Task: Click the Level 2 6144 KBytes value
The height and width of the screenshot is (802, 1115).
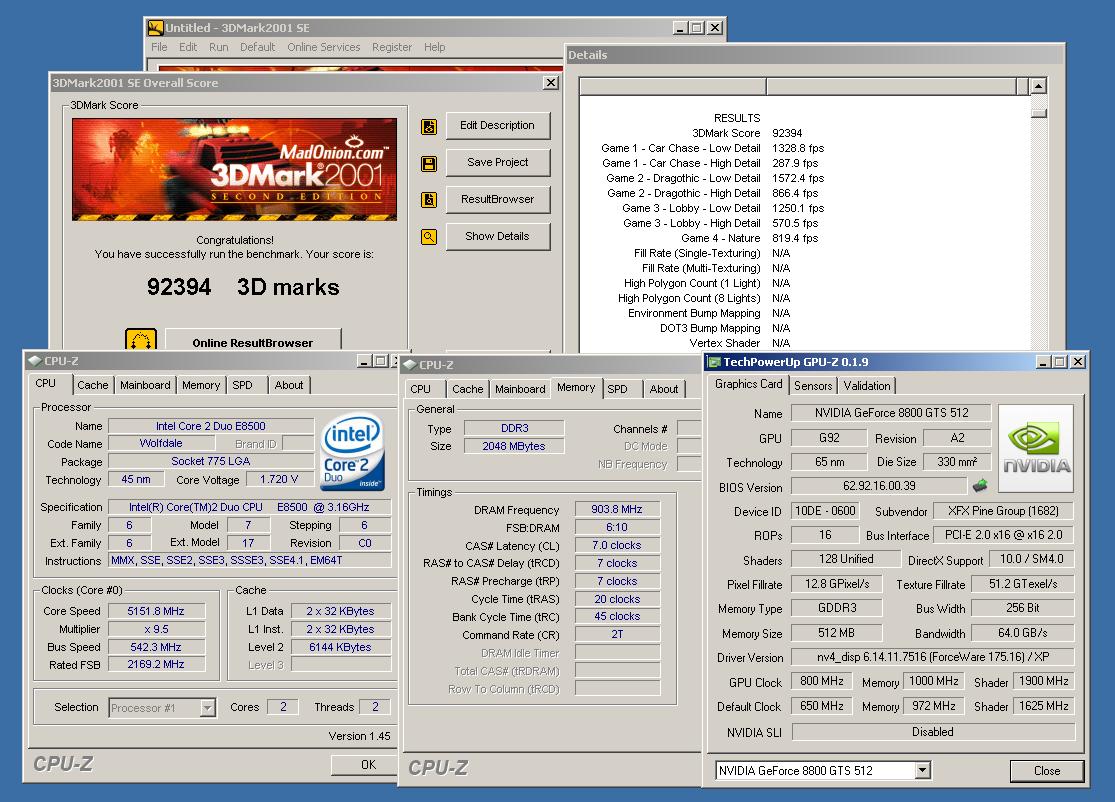Action: [x=341, y=647]
